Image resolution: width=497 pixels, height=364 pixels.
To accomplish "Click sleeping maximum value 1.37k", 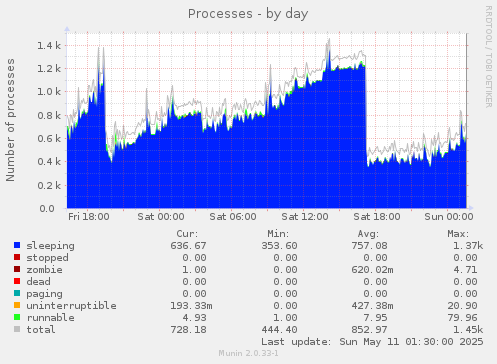I will (468, 246).
